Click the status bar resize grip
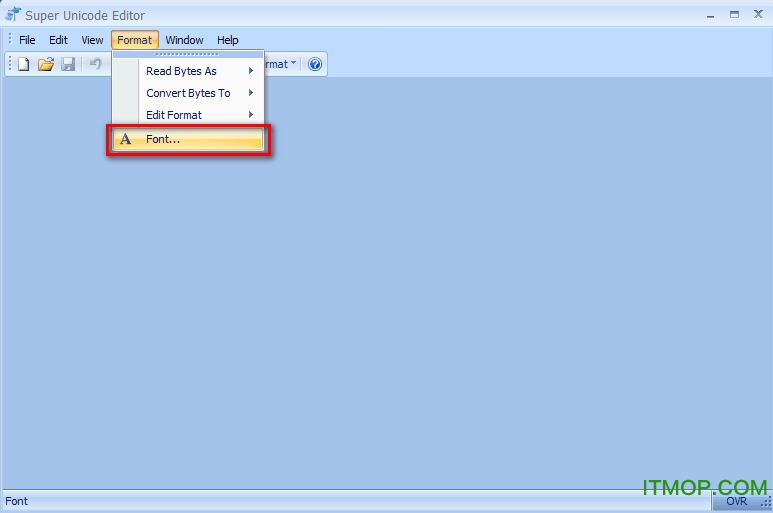 [767, 503]
